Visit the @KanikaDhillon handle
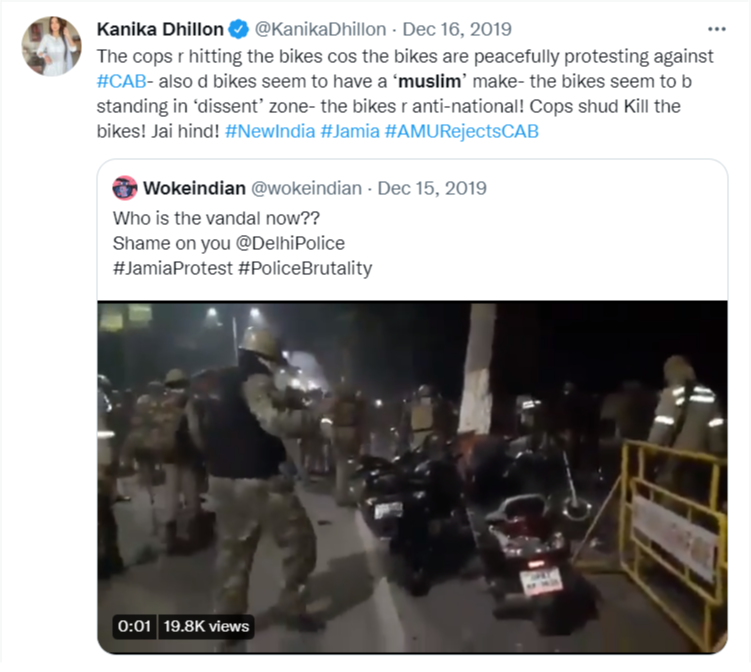Image resolution: width=751 pixels, height=672 pixels. 320,30
